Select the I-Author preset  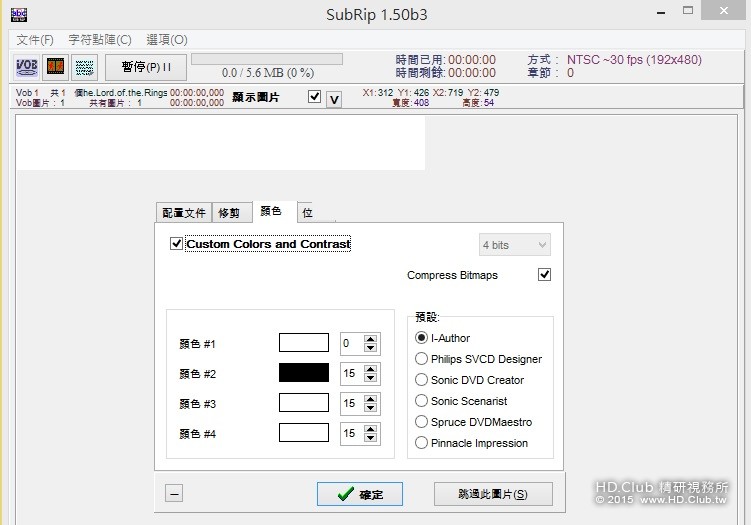point(421,338)
